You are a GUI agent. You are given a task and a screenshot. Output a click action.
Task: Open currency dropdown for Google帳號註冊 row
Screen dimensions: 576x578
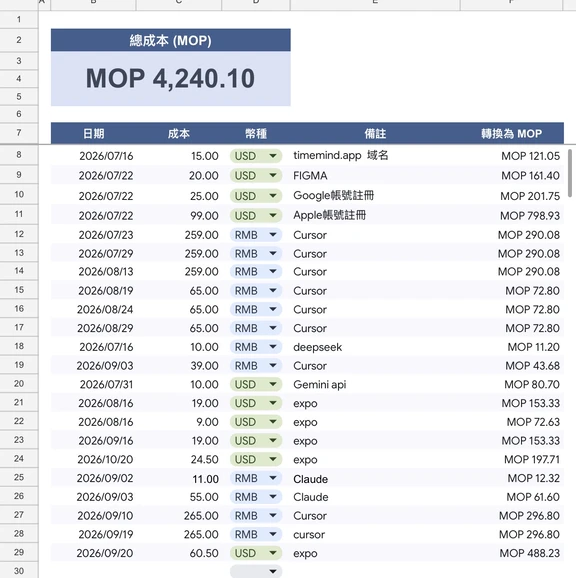[256, 196]
